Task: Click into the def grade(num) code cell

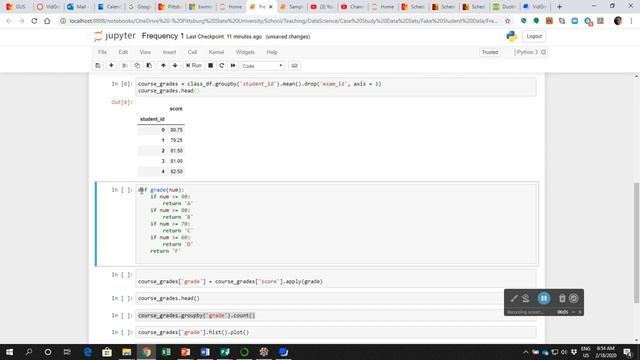Action: (x=336, y=224)
